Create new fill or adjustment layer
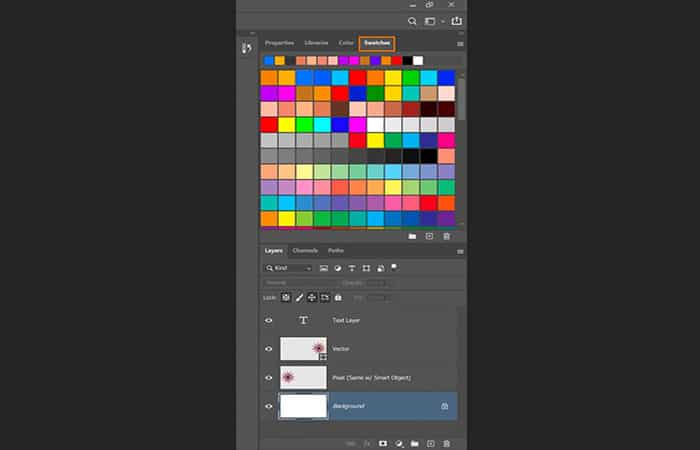The height and width of the screenshot is (450, 700). (399, 444)
